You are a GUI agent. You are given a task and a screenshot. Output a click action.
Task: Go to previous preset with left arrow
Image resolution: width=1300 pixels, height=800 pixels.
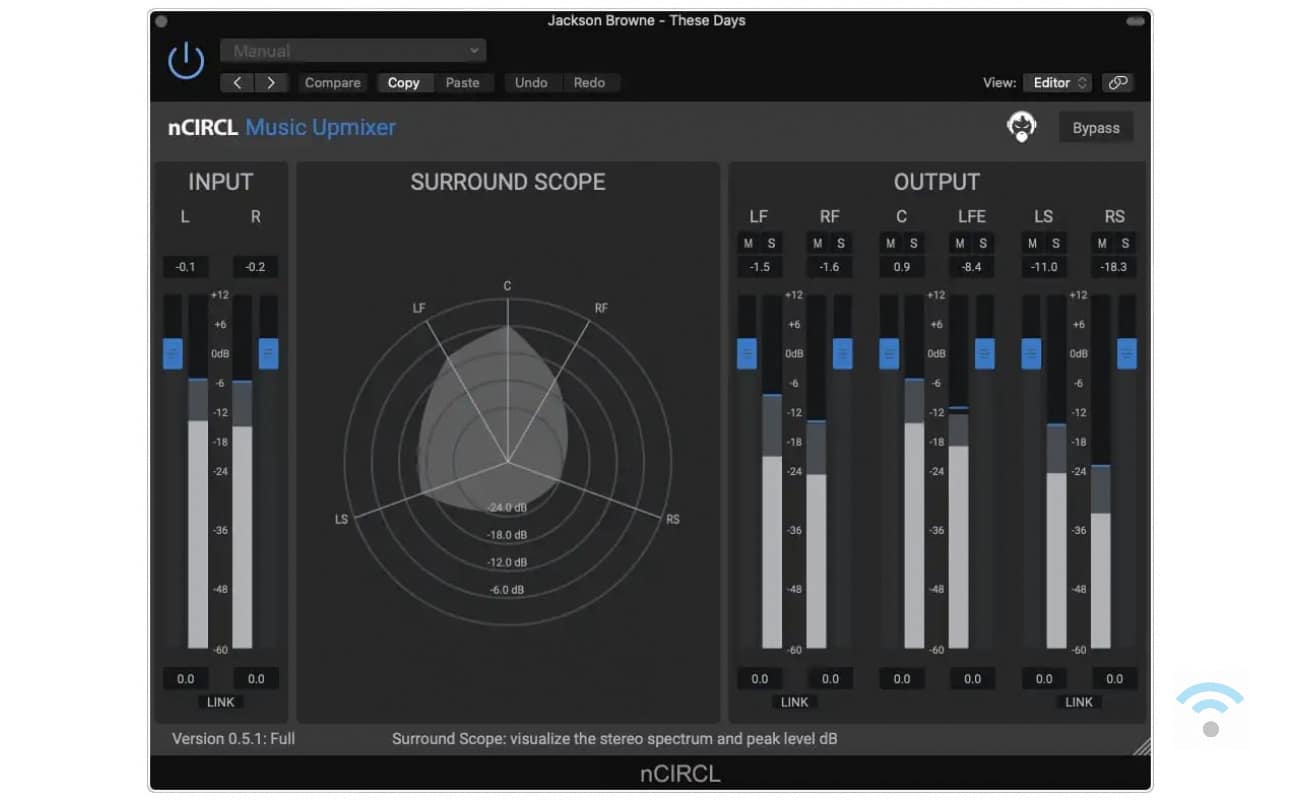coord(237,83)
